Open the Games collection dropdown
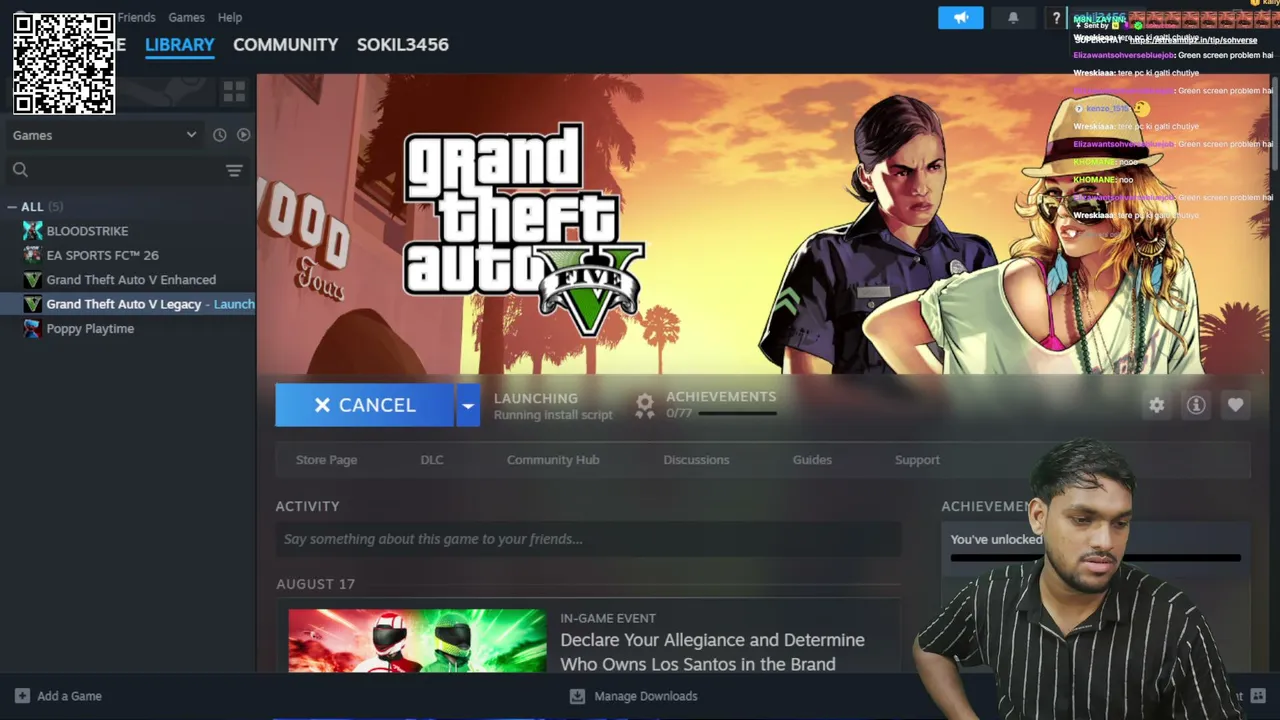Screen dimensions: 1280x720 (104, 135)
